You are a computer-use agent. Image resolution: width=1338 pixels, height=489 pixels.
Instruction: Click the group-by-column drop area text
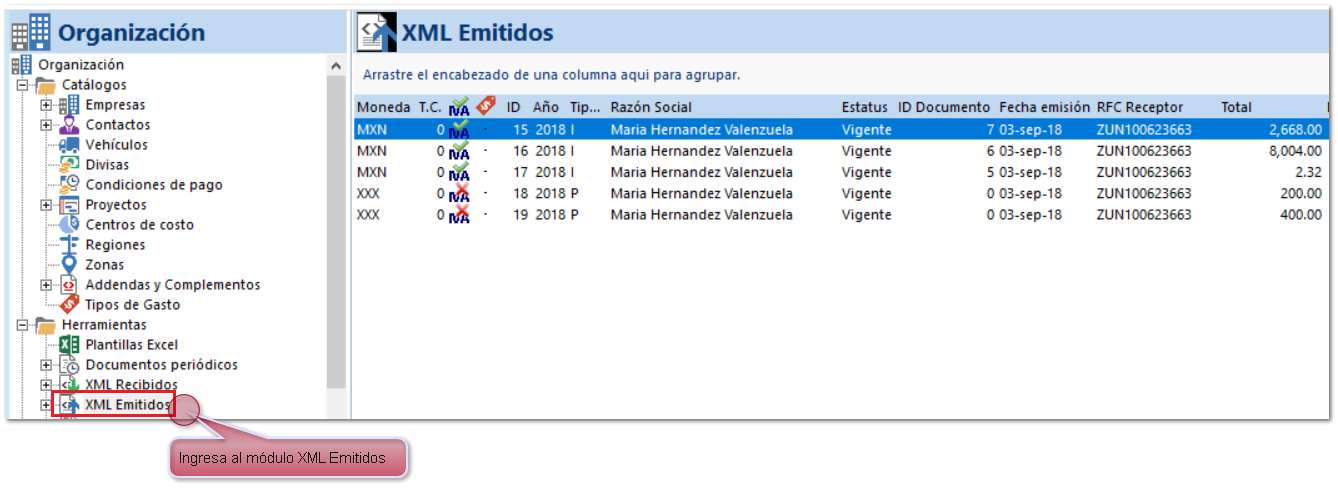(551, 75)
